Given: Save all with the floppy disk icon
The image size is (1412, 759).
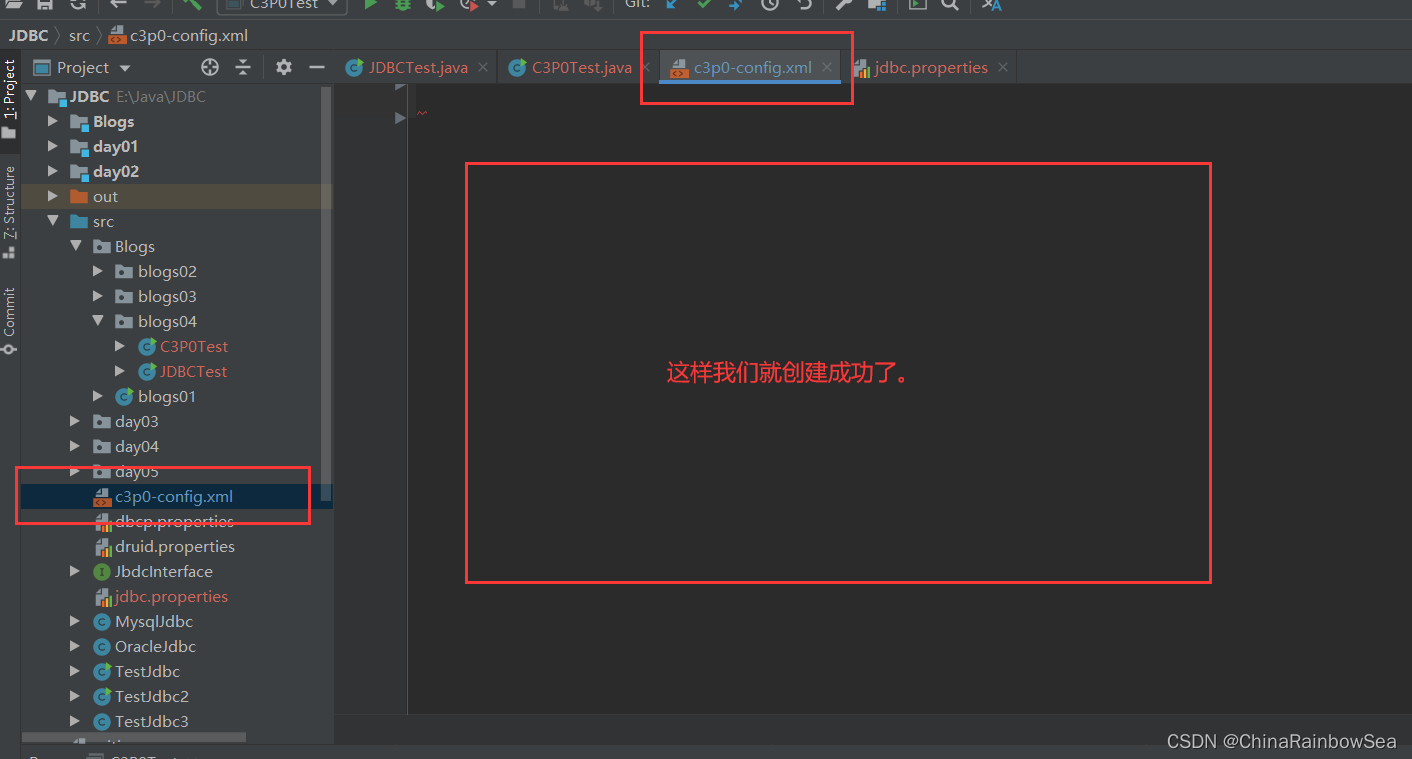Looking at the screenshot, I should (45, 4).
